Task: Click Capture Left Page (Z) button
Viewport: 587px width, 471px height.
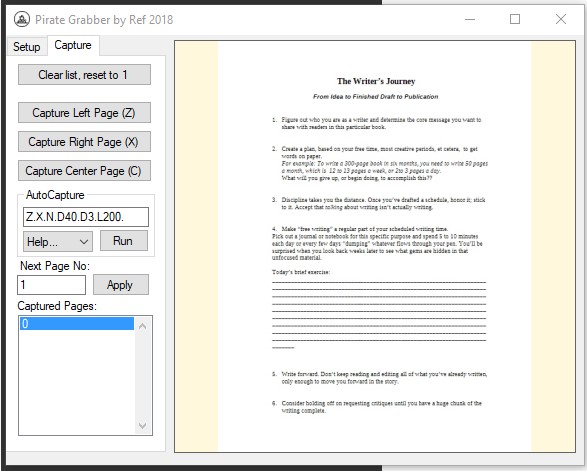Action: 84,113
